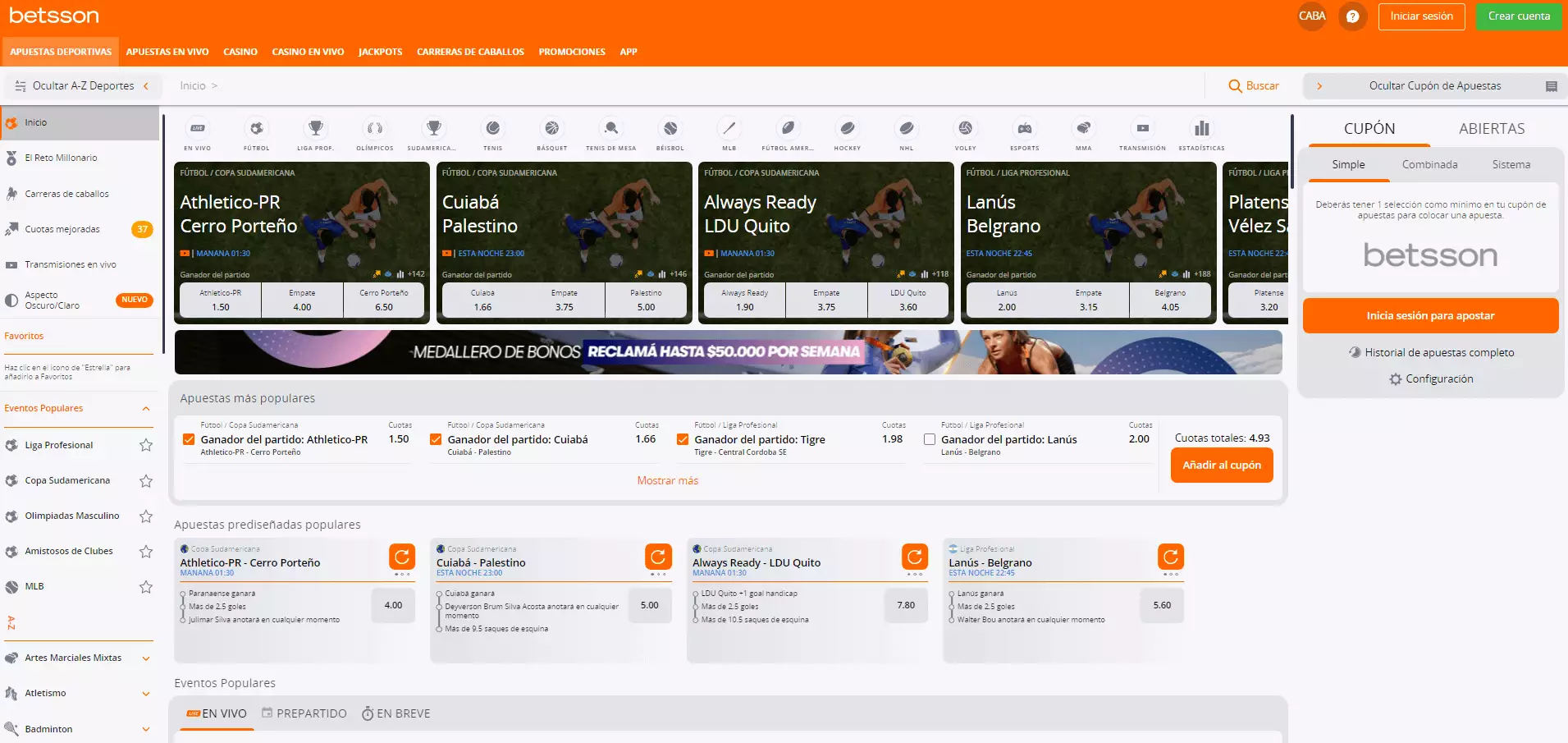Click Añadir al cupón button

(x=1222, y=465)
